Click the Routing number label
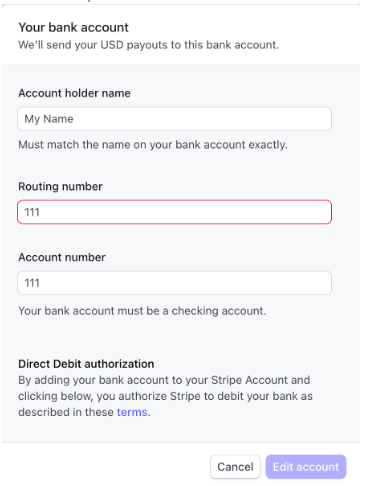The height and width of the screenshot is (486, 366). tap(60, 186)
